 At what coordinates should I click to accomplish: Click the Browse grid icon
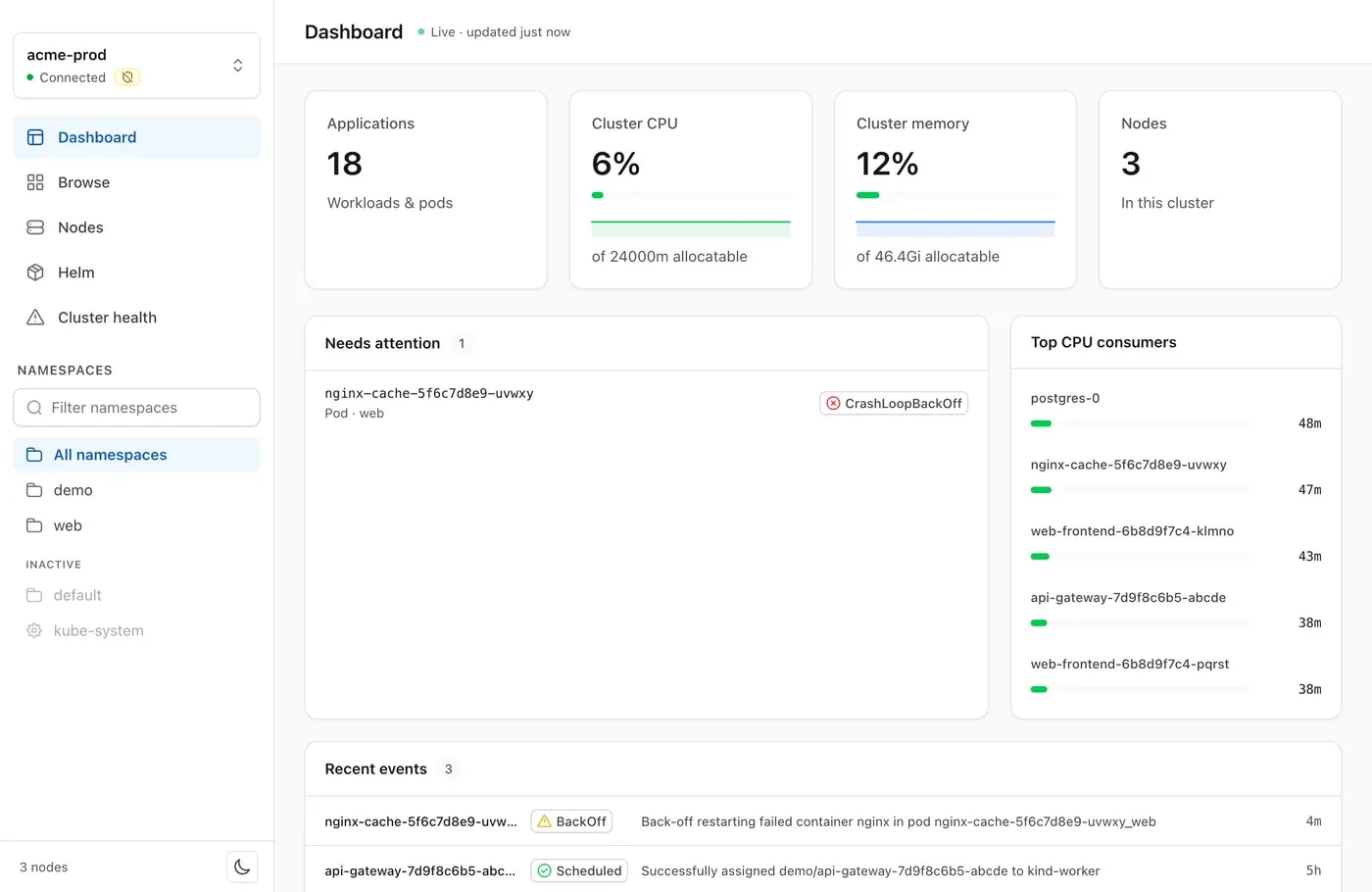tap(35, 182)
